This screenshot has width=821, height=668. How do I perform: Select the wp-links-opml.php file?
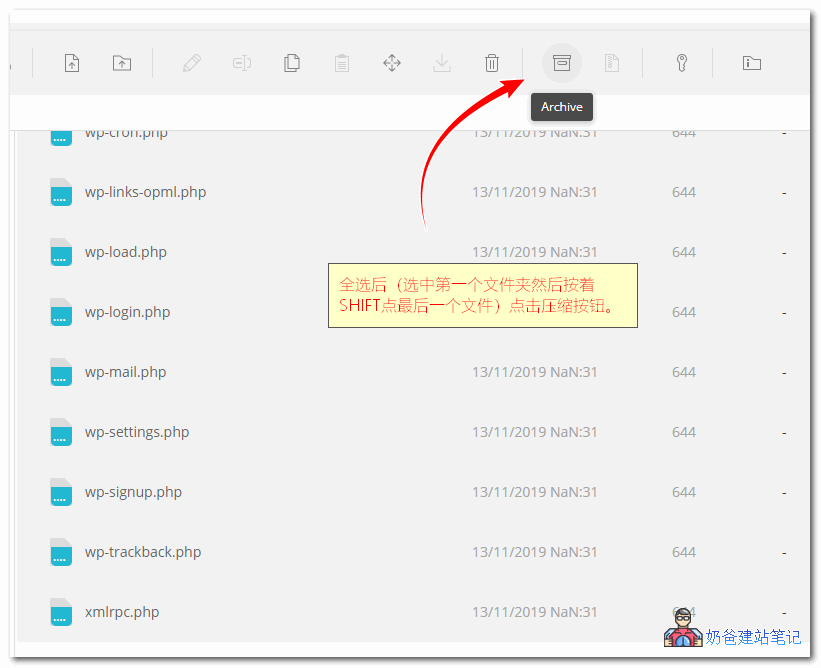[x=145, y=192]
